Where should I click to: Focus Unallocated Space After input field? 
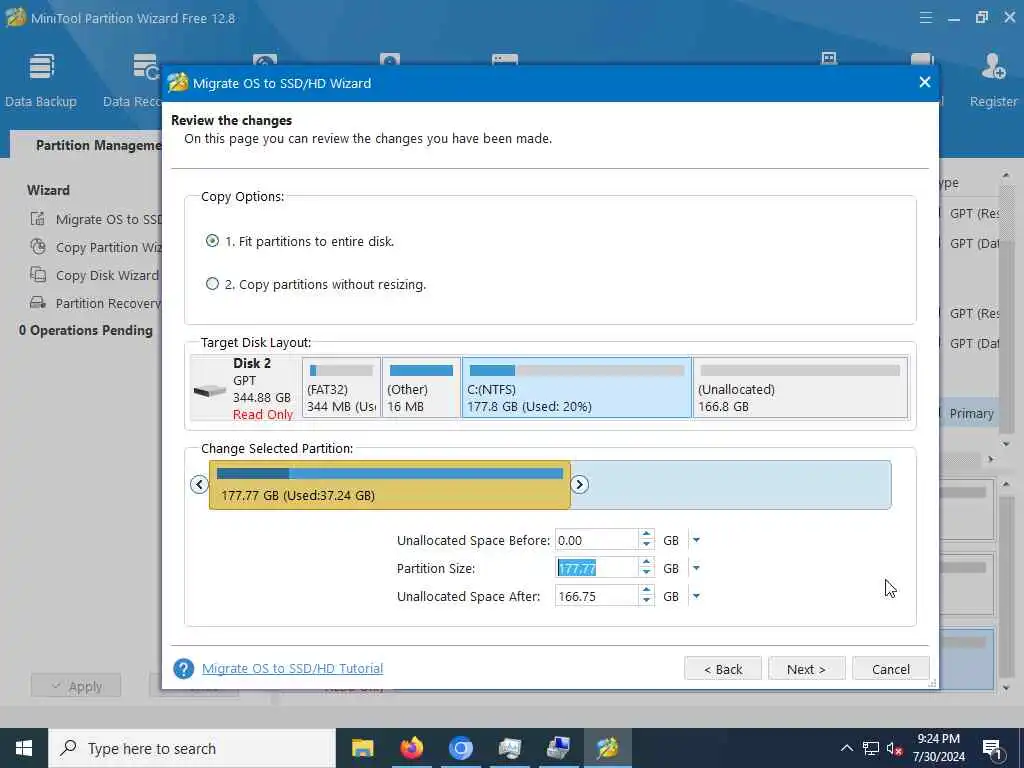pos(596,596)
